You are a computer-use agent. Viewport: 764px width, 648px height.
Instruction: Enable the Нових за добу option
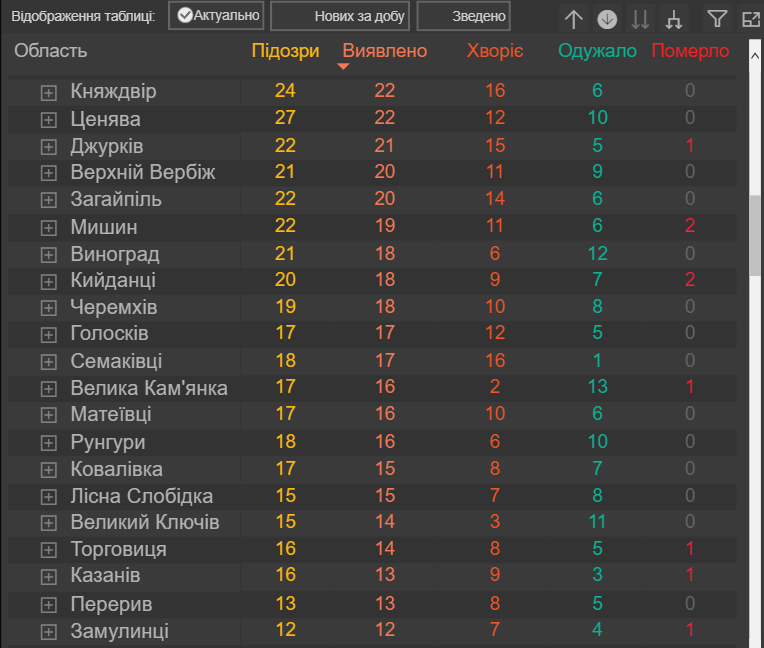pos(340,16)
